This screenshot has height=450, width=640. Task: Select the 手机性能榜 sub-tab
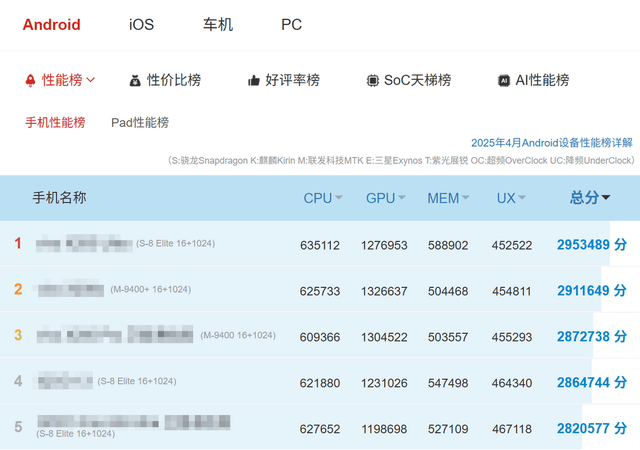coord(55,122)
